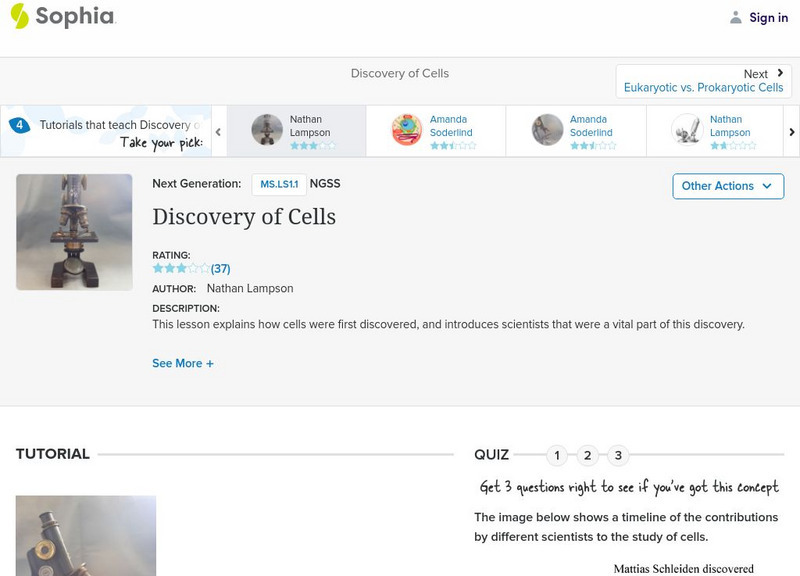This screenshot has height=576, width=800.
Task: Select Amanda Soderlind's colorful cell avatar
Action: click(x=407, y=130)
